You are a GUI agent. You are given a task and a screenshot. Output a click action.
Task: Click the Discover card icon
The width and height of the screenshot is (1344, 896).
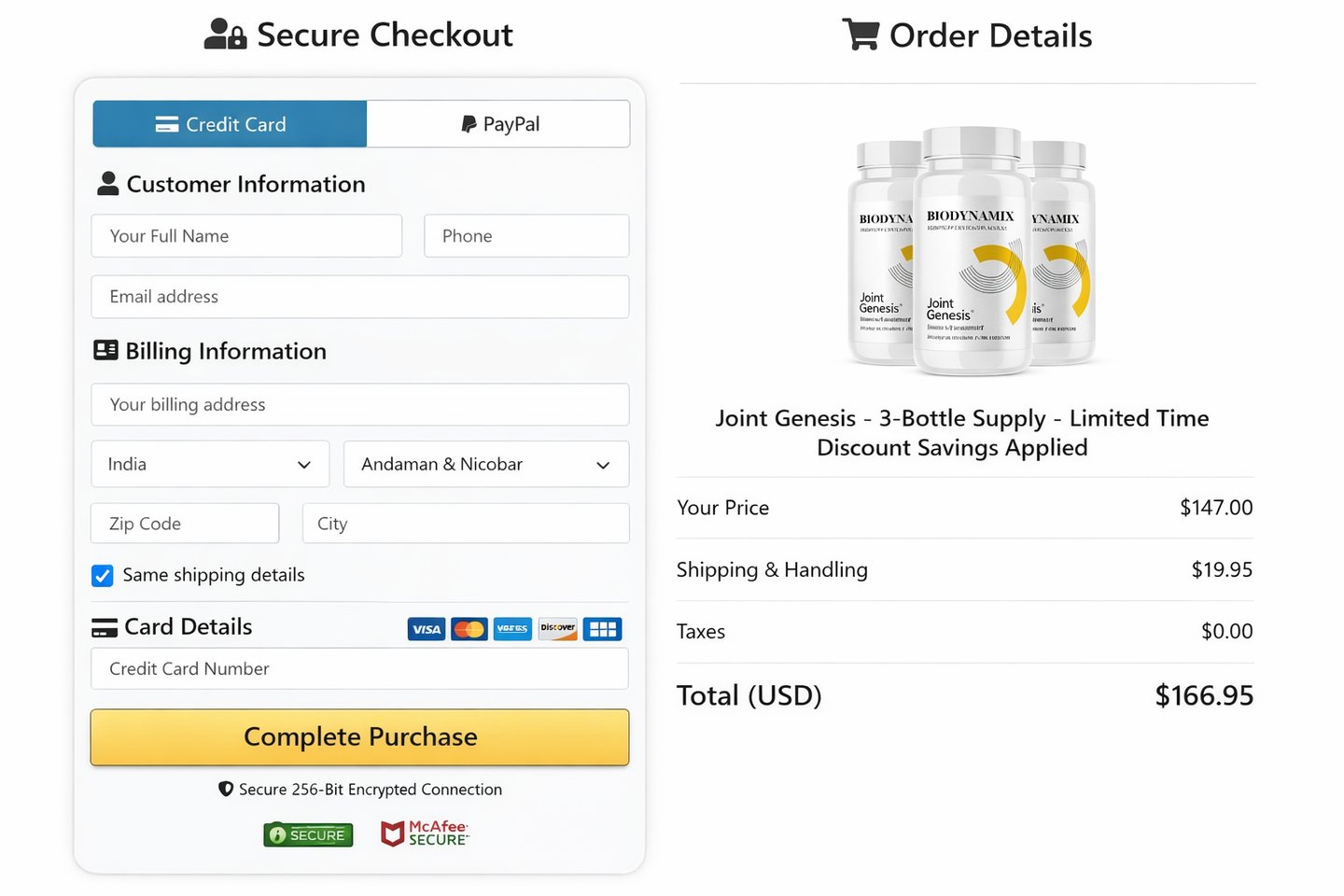click(557, 629)
